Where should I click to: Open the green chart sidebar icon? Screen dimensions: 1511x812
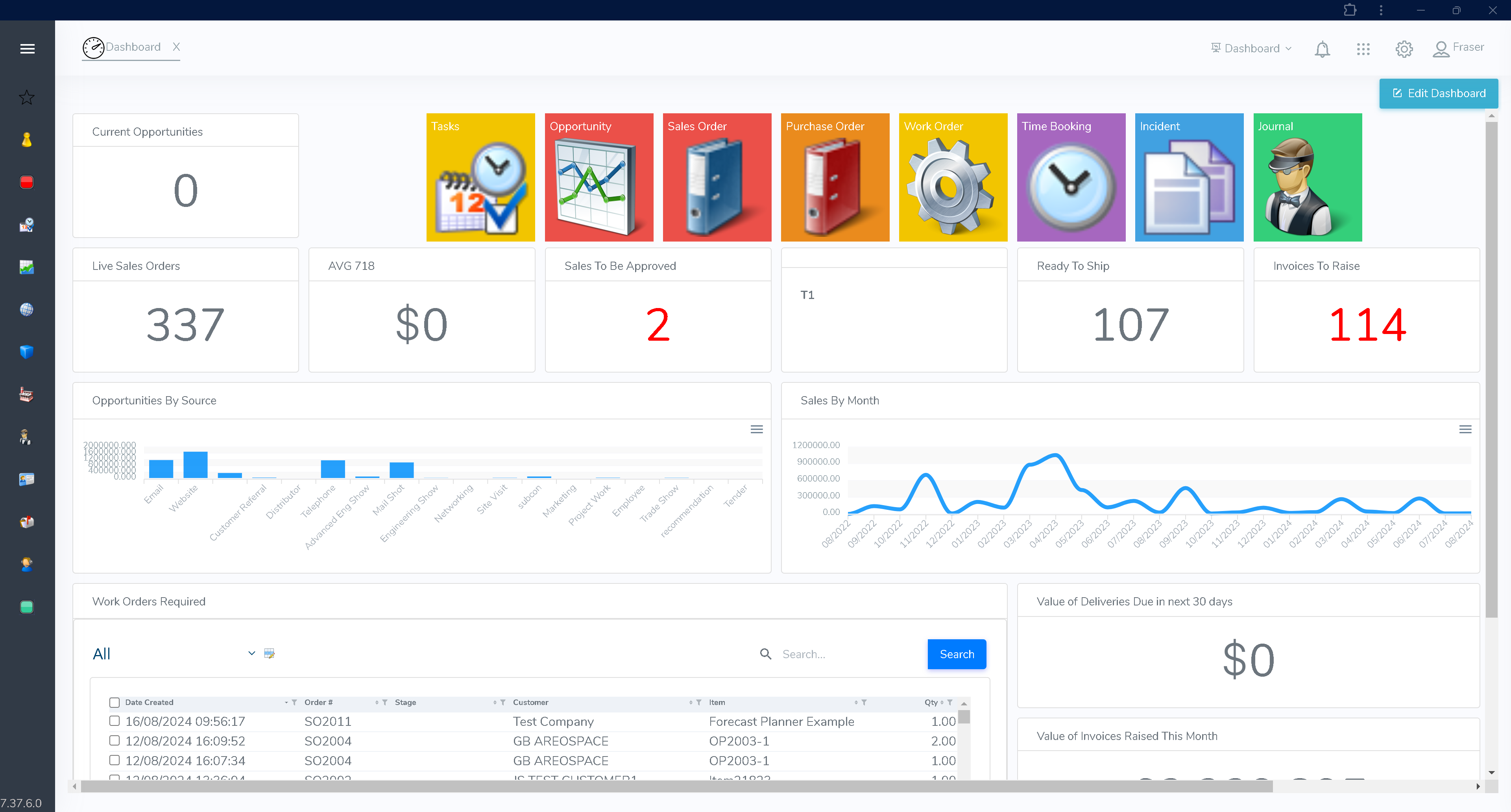[26, 268]
